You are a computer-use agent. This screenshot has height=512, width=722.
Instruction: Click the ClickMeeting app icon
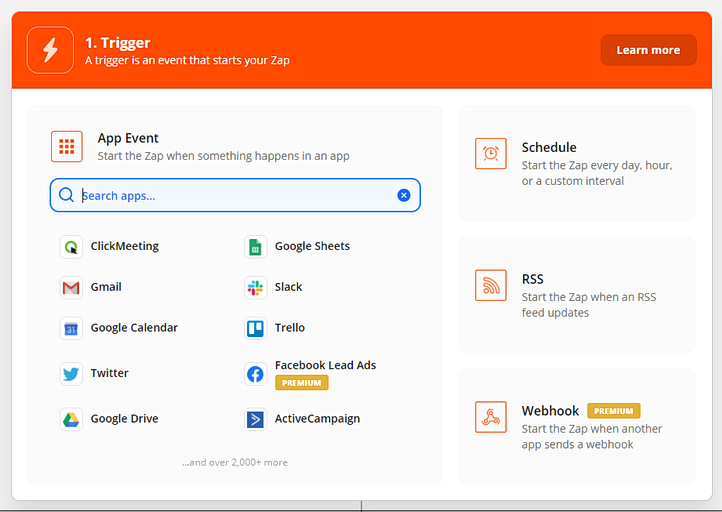(x=71, y=247)
